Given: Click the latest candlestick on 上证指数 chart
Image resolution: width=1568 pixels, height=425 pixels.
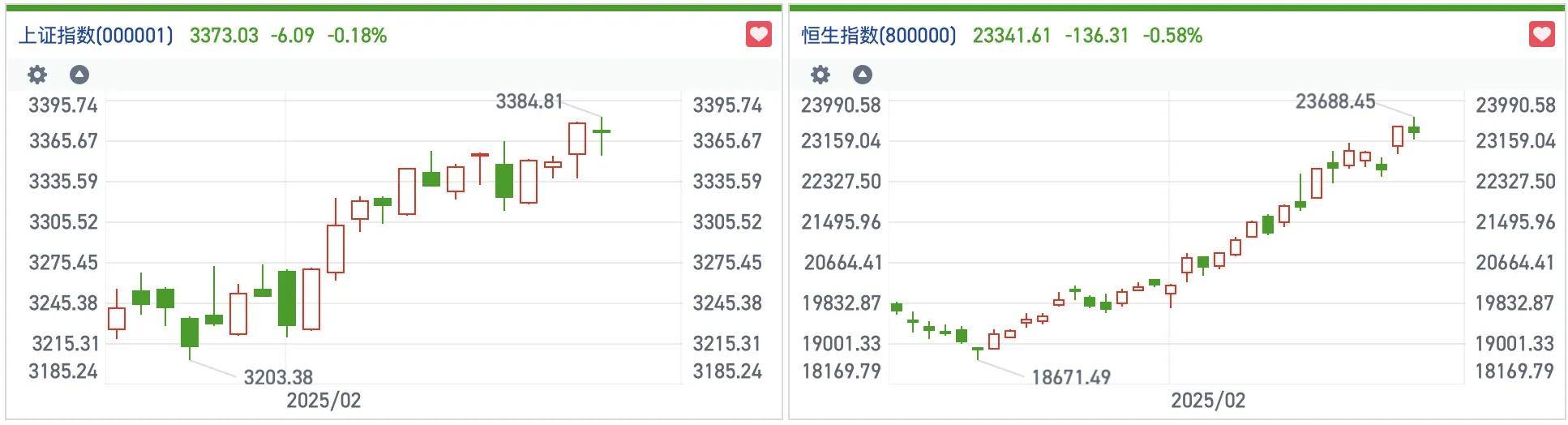Looking at the screenshot, I should [602, 131].
